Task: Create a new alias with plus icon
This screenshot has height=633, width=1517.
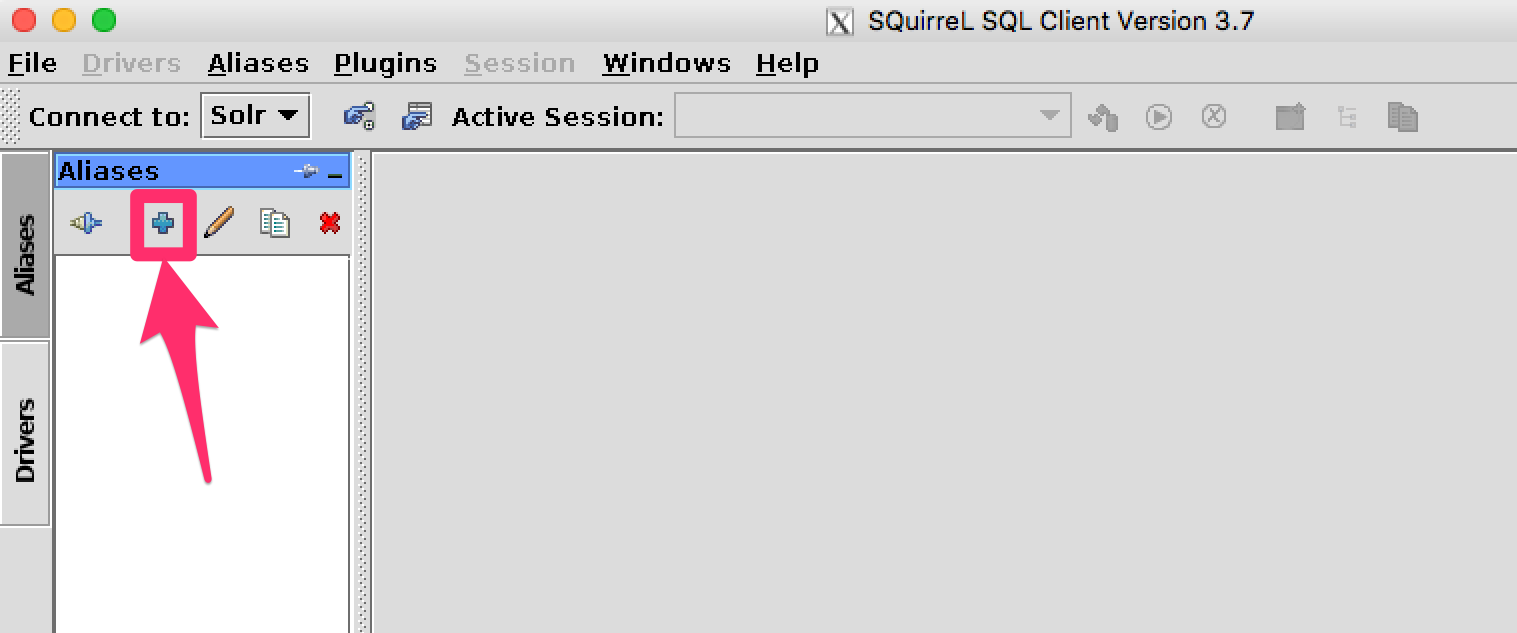Action: tap(162, 223)
